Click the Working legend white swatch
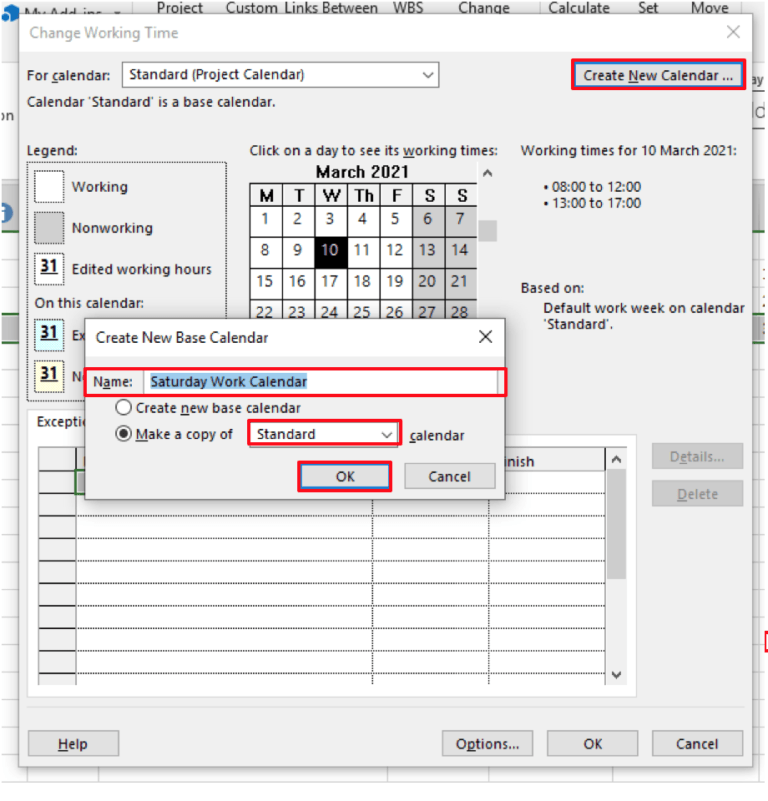The height and width of the screenshot is (801, 768). pyautogui.click(x=49, y=187)
